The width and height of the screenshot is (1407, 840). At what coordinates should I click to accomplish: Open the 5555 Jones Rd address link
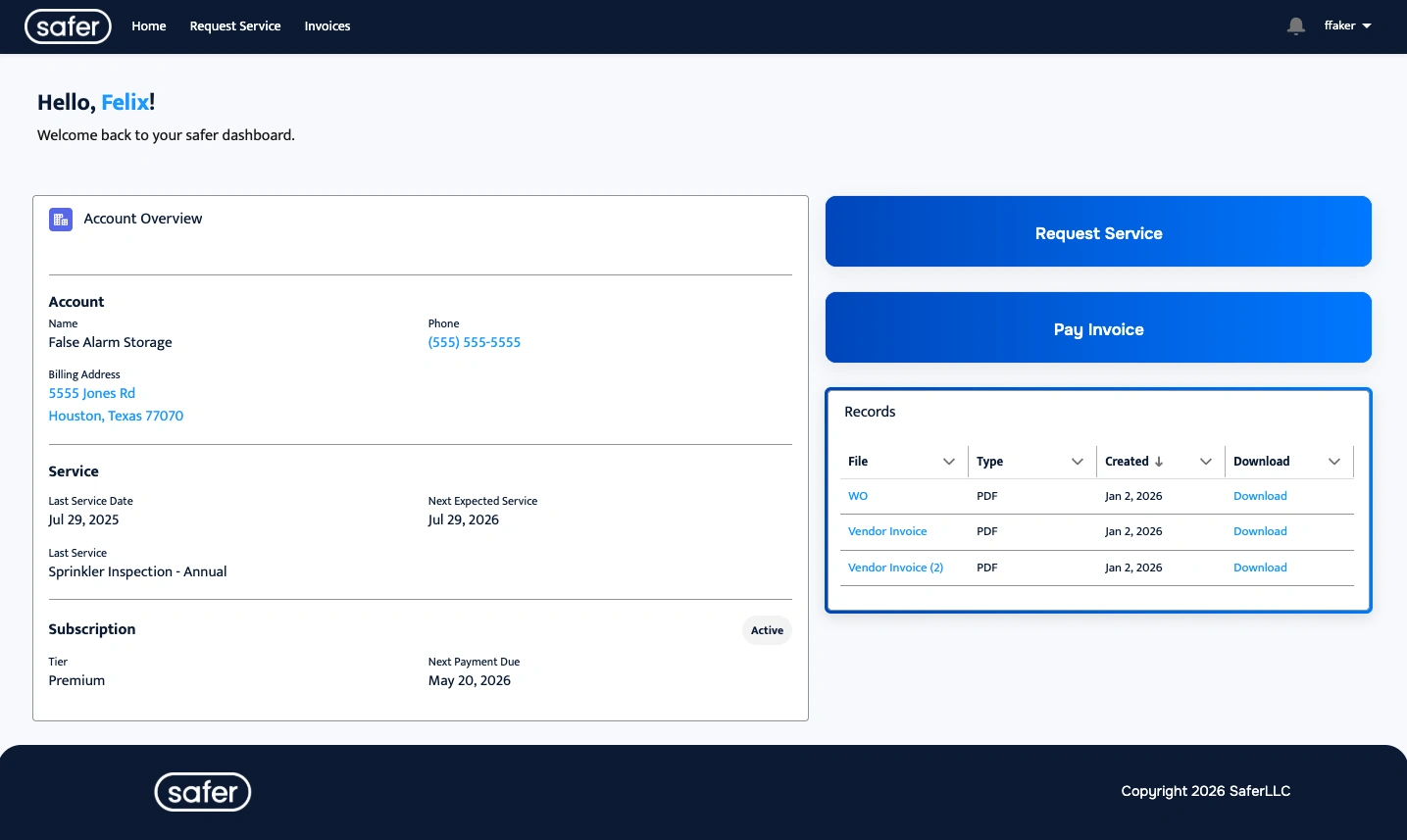pyautogui.click(x=92, y=393)
